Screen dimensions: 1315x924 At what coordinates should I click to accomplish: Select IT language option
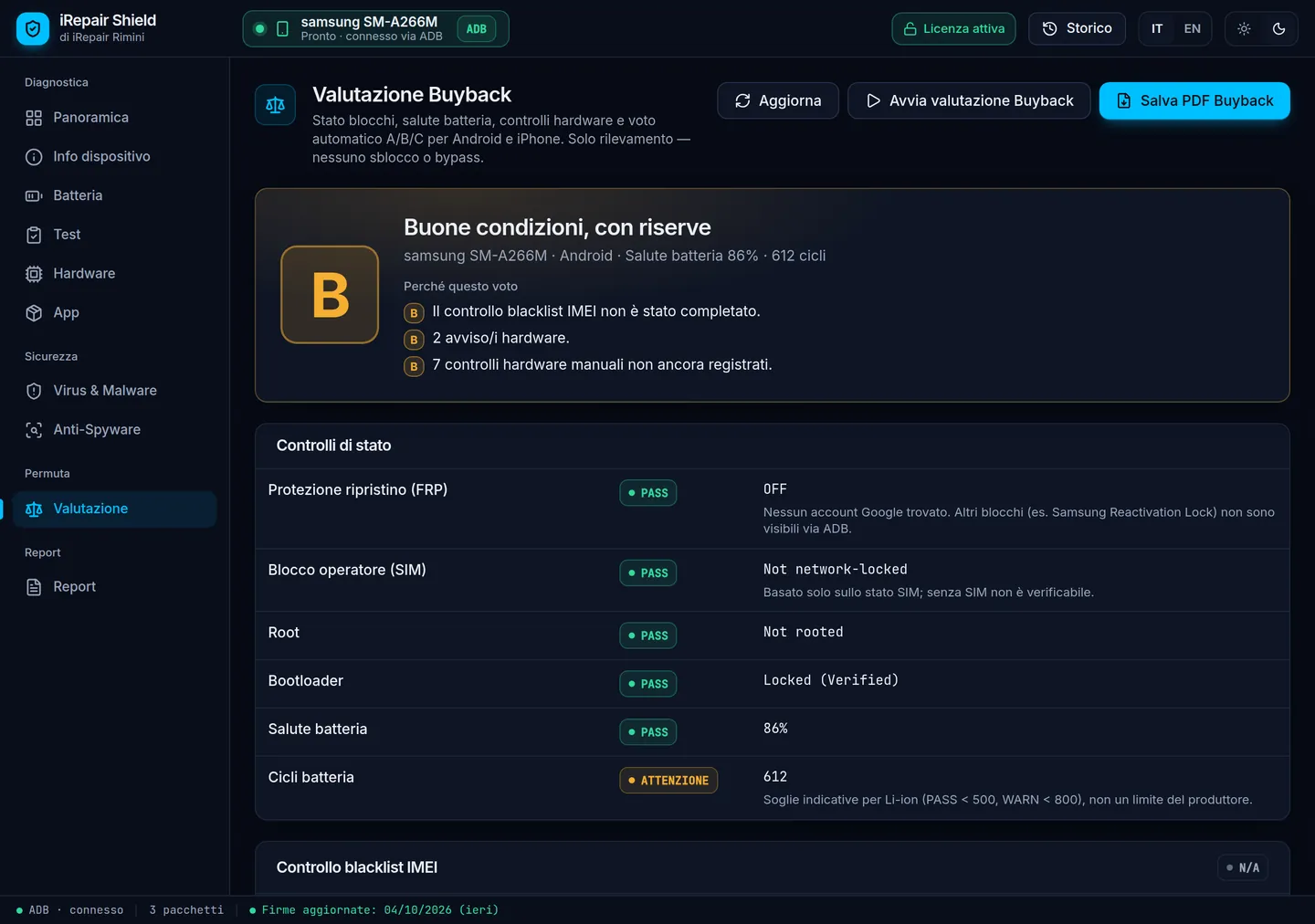pos(1157,29)
